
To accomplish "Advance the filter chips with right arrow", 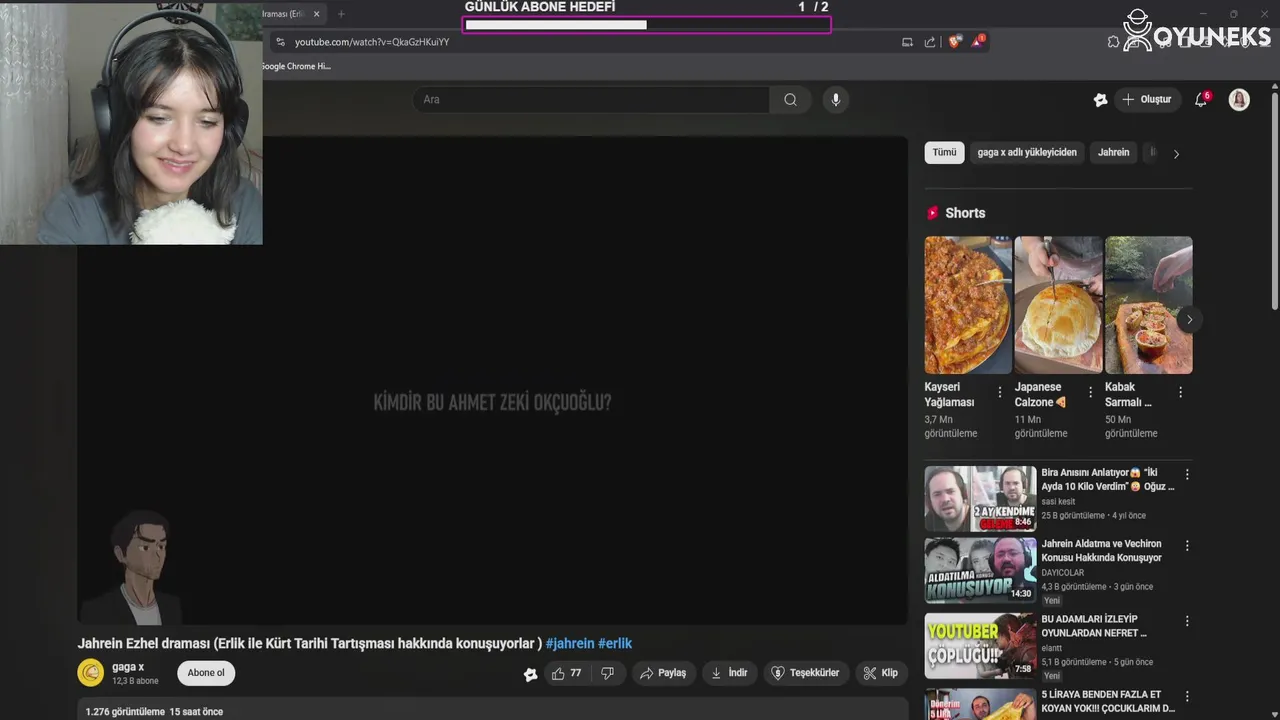I will pos(1176,154).
